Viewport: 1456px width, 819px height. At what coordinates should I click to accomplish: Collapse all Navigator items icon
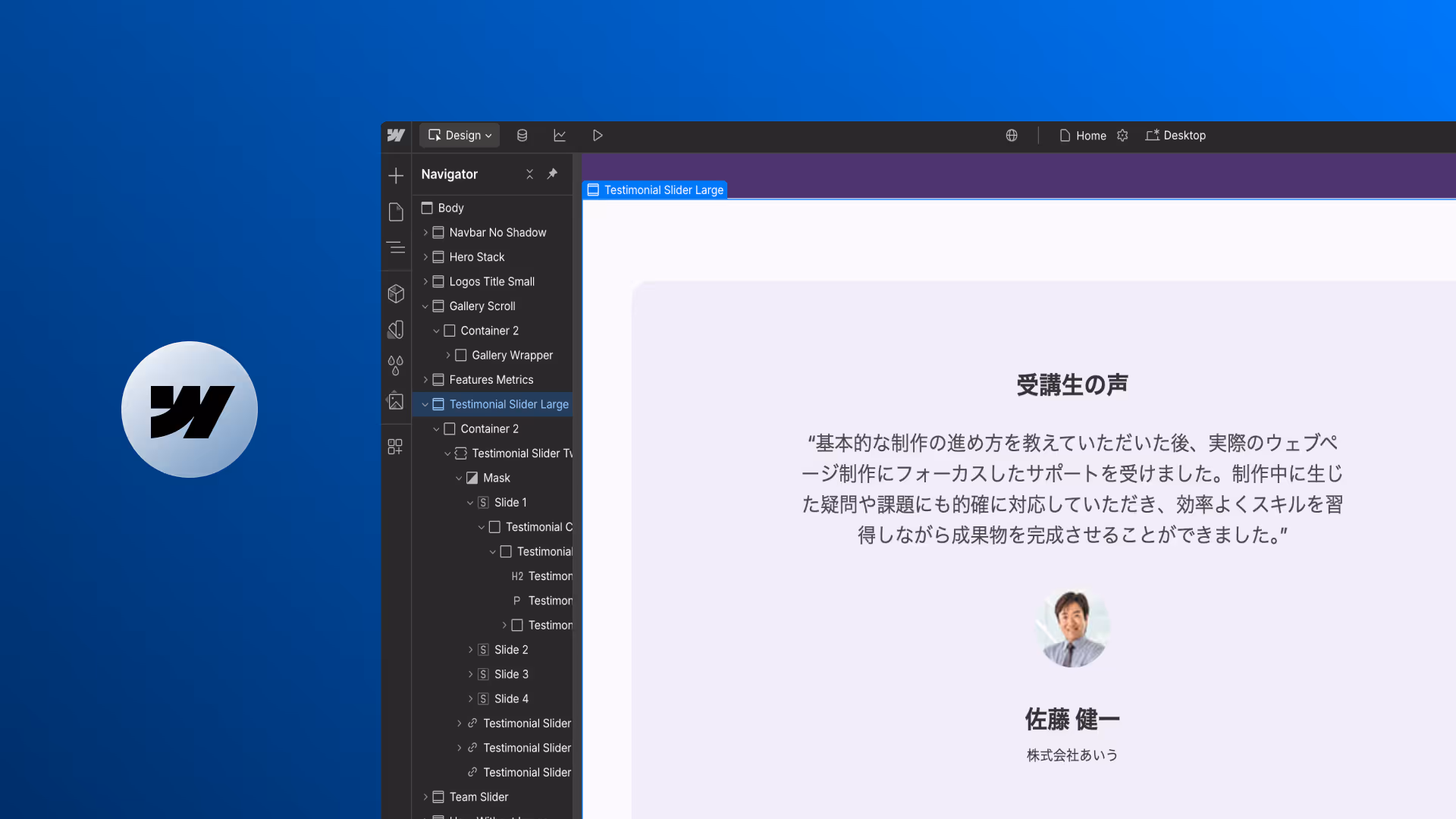click(x=529, y=174)
